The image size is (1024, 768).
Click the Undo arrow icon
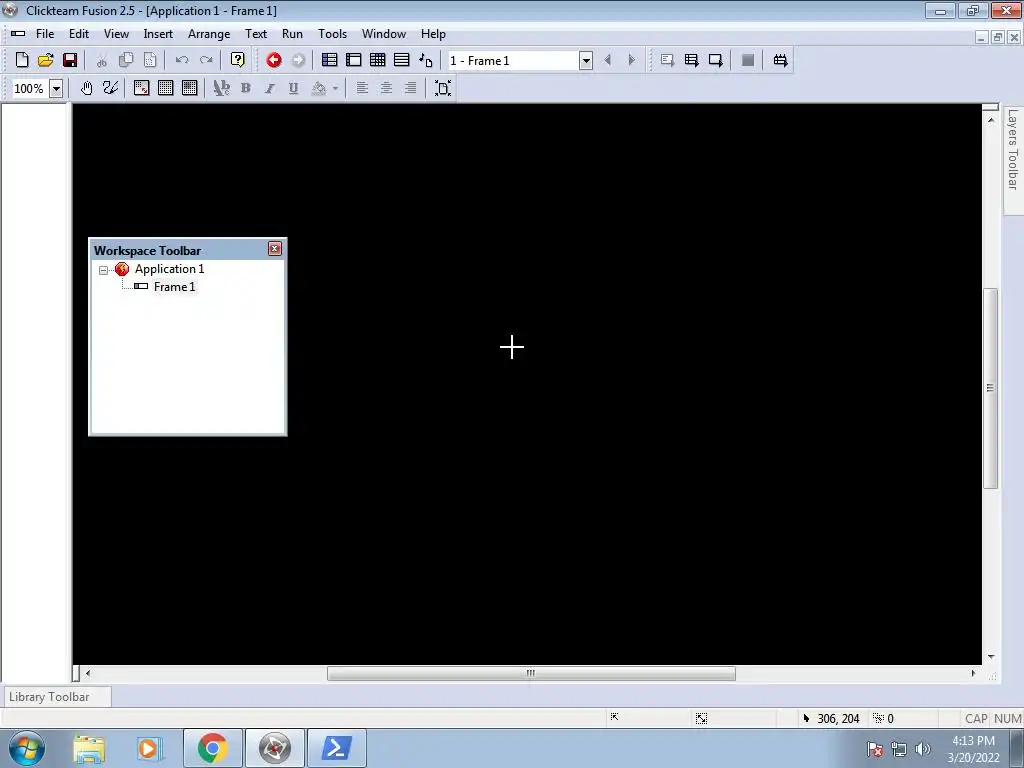point(182,60)
